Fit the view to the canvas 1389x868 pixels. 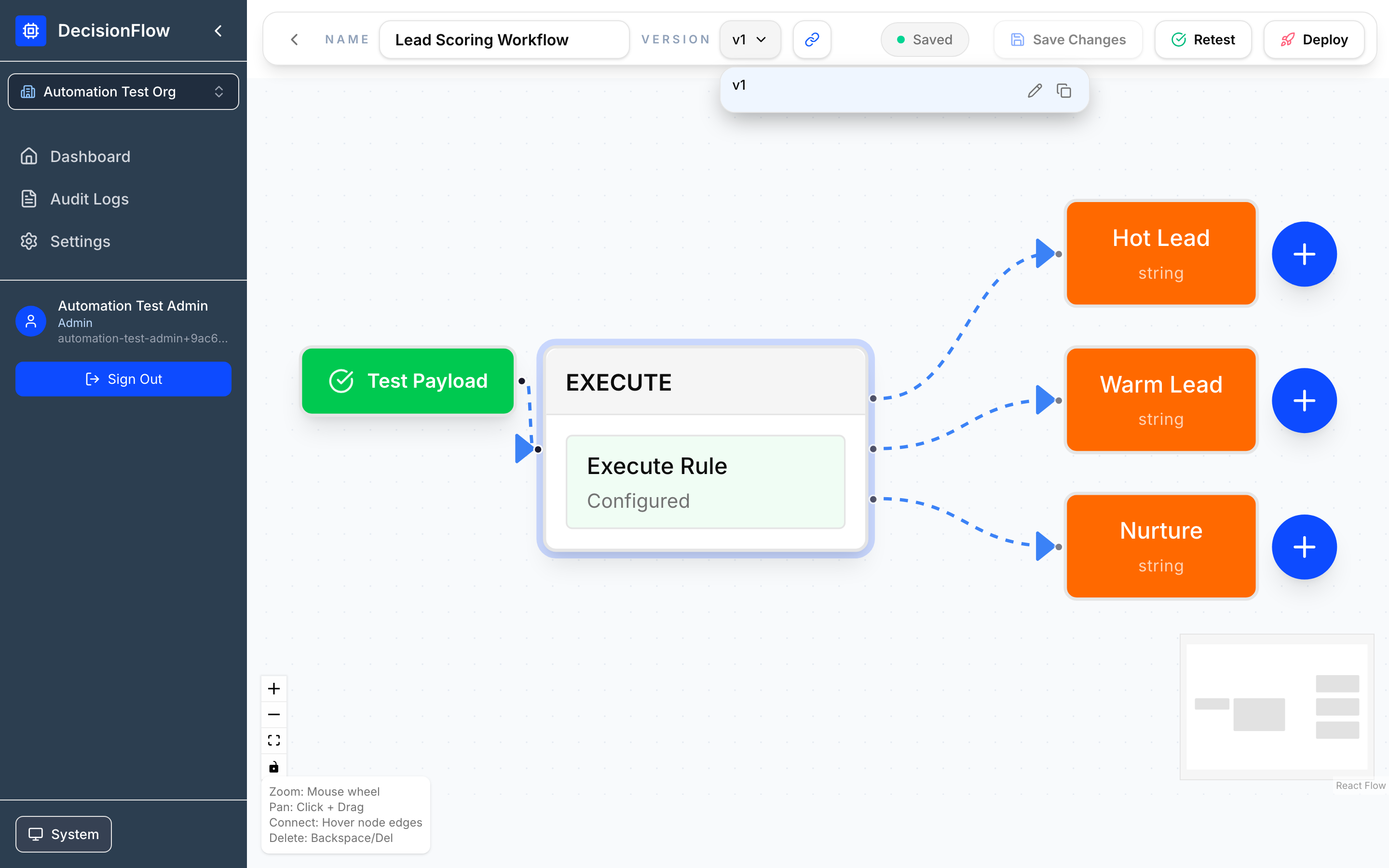tap(274, 740)
